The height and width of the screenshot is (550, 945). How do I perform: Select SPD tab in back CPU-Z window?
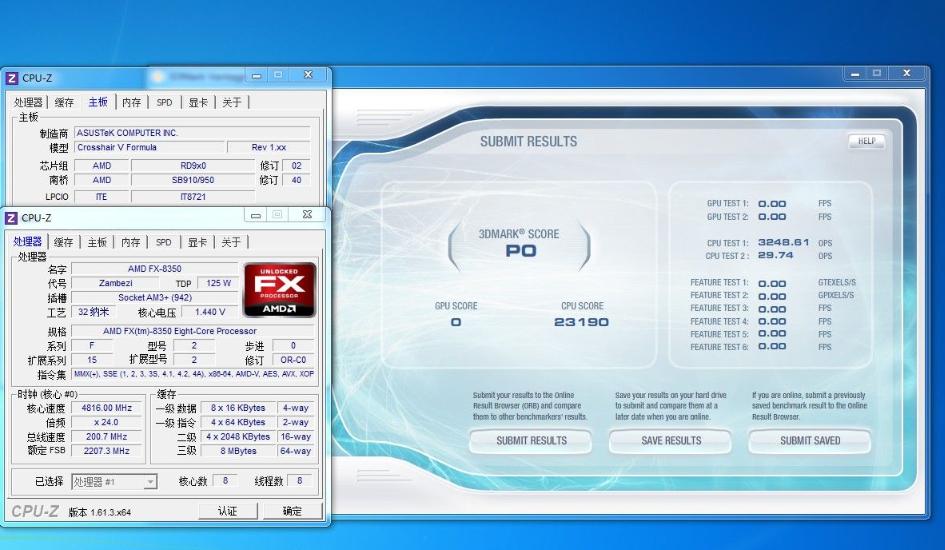click(164, 102)
